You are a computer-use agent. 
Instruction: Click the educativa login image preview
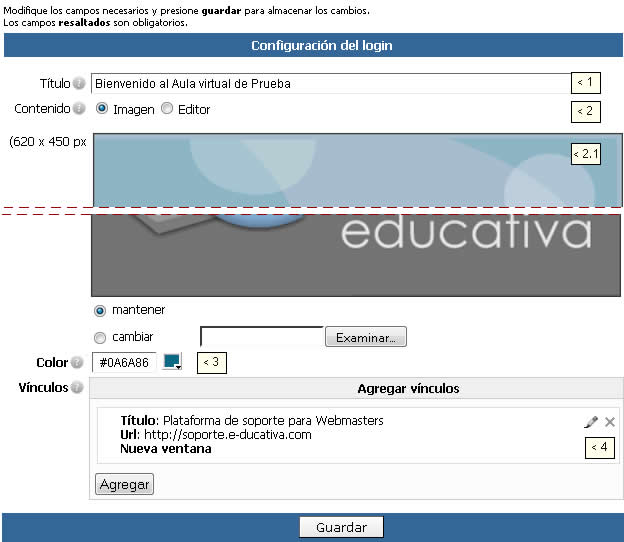click(x=357, y=215)
